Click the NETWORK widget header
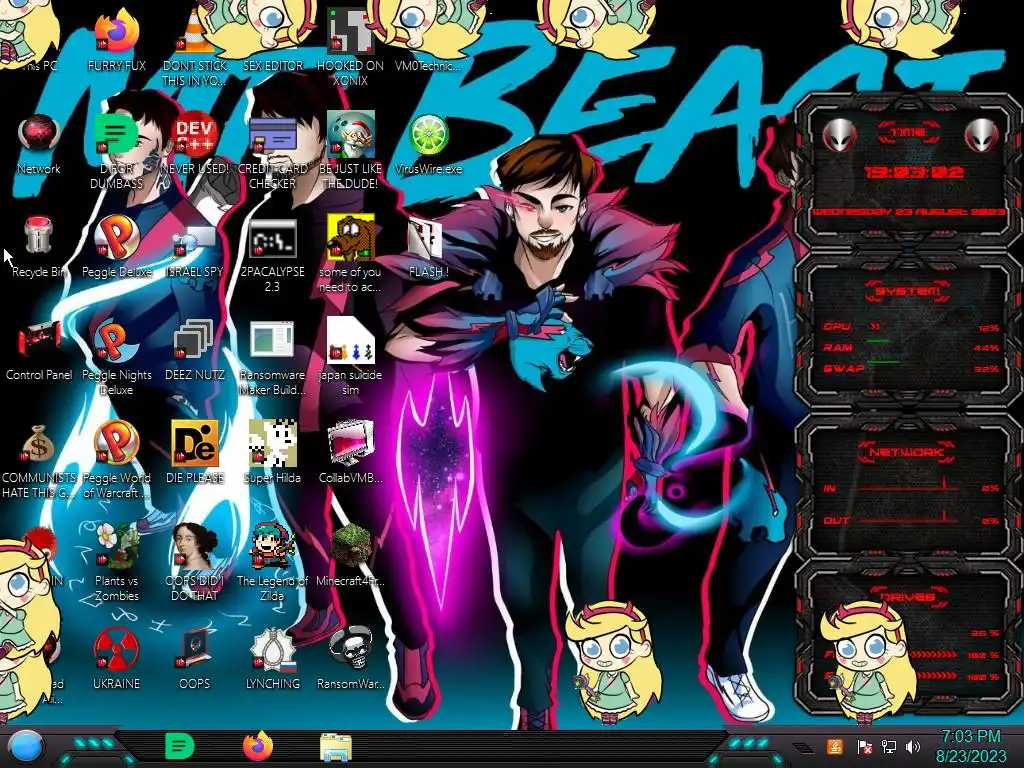1024x768 pixels. 908,452
